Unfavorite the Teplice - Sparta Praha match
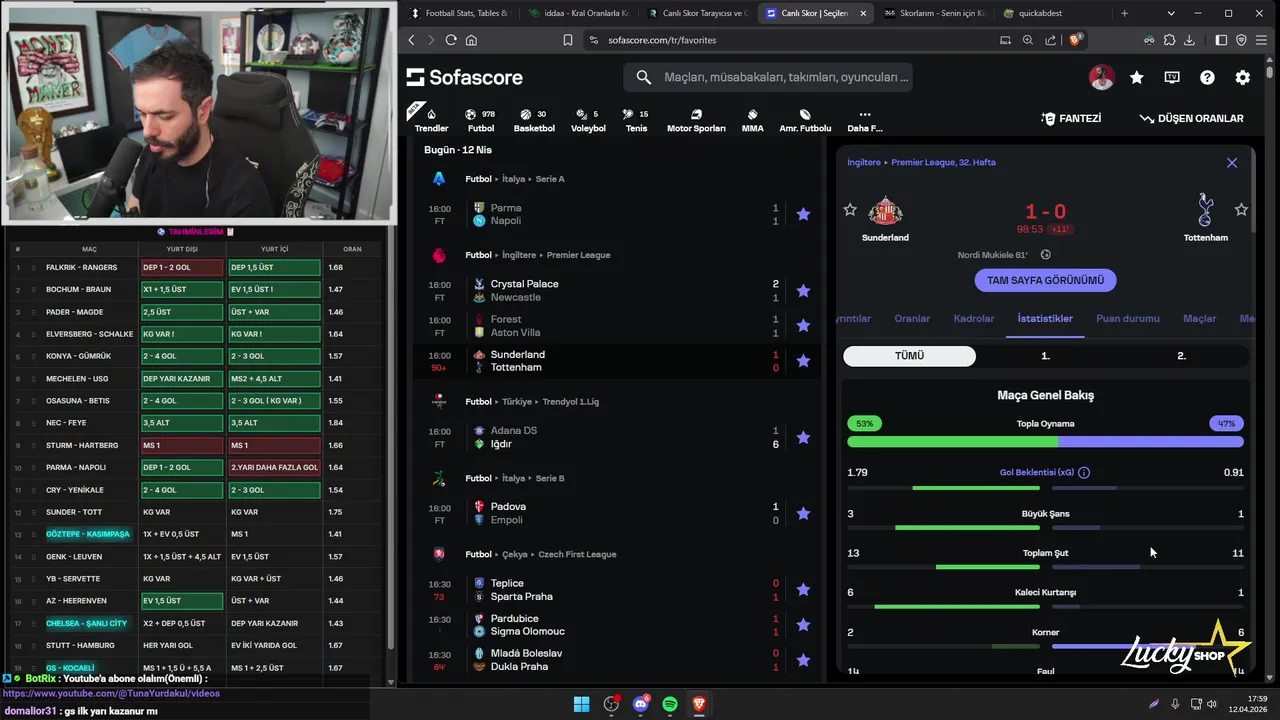1280x720 pixels. pos(803,590)
